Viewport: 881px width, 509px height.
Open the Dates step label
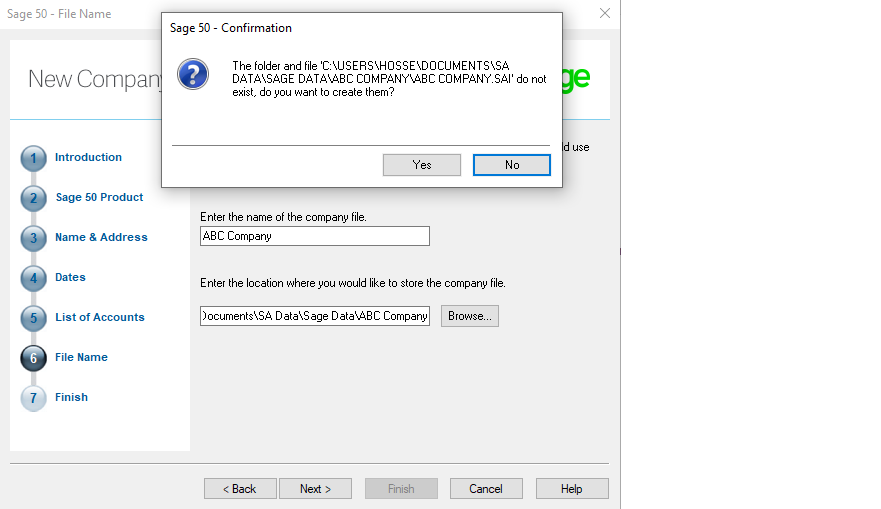point(70,277)
